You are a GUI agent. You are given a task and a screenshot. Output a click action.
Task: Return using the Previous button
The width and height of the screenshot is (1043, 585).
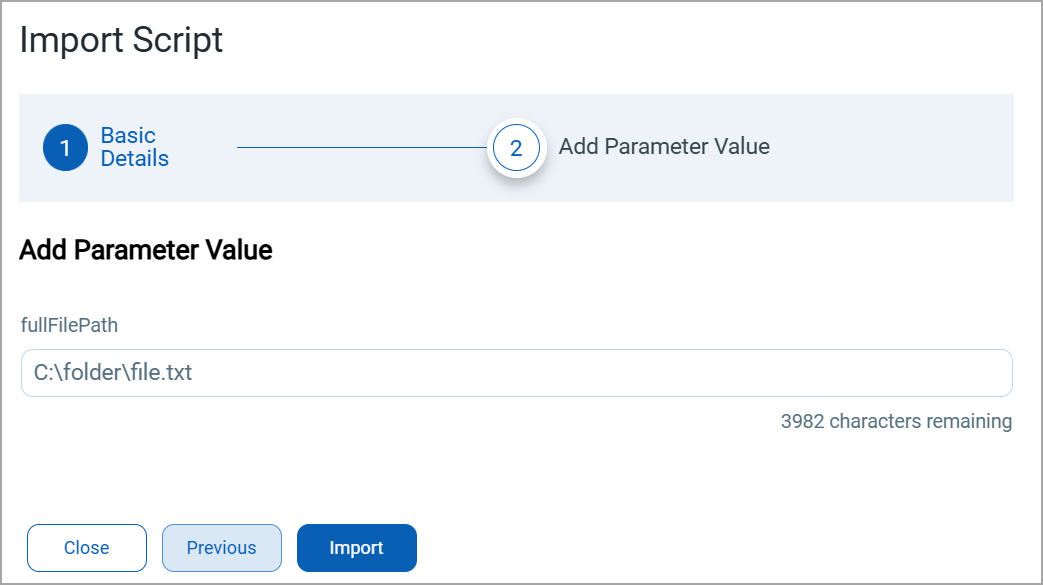(x=221, y=548)
